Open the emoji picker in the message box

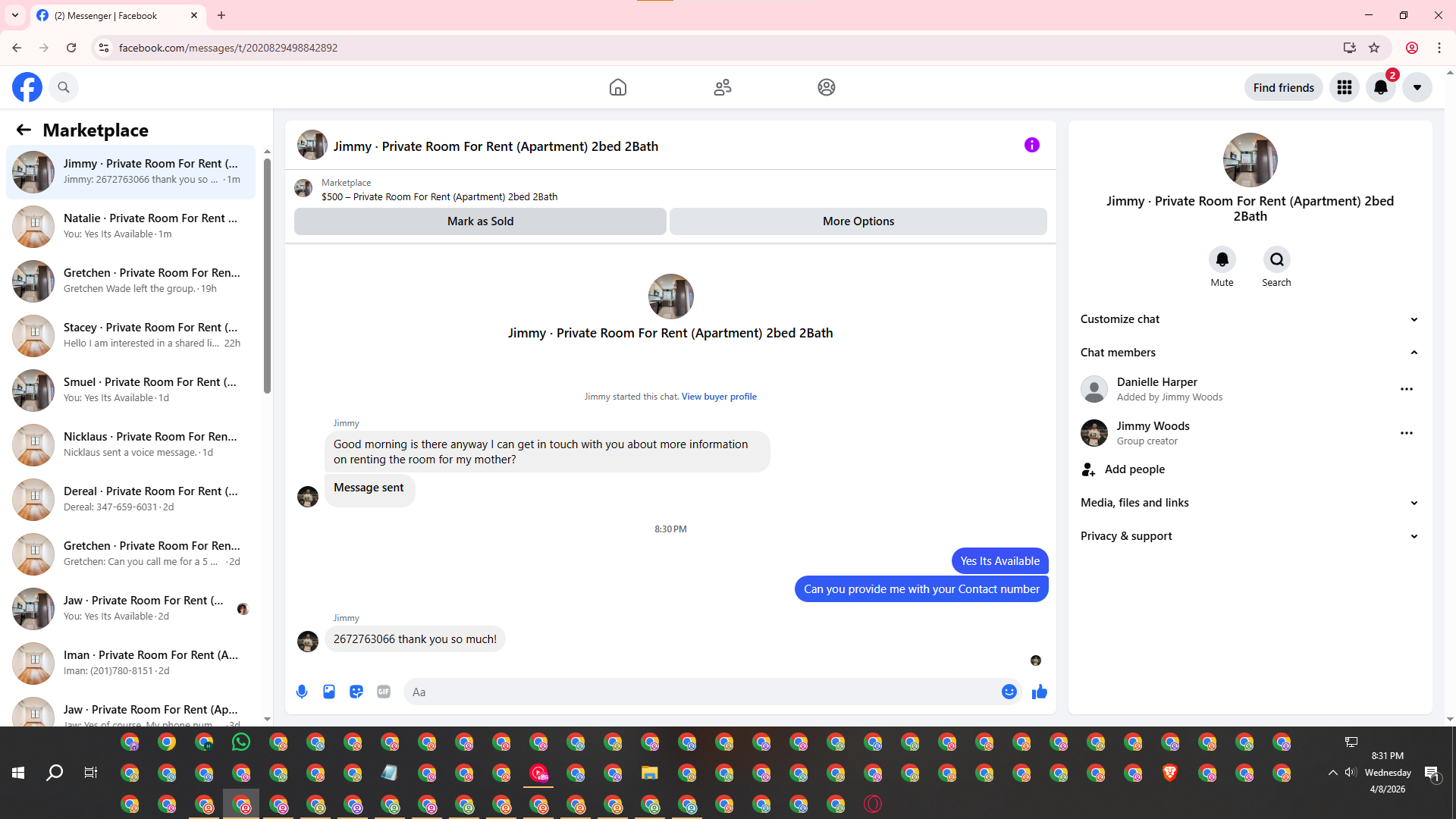point(1009,692)
